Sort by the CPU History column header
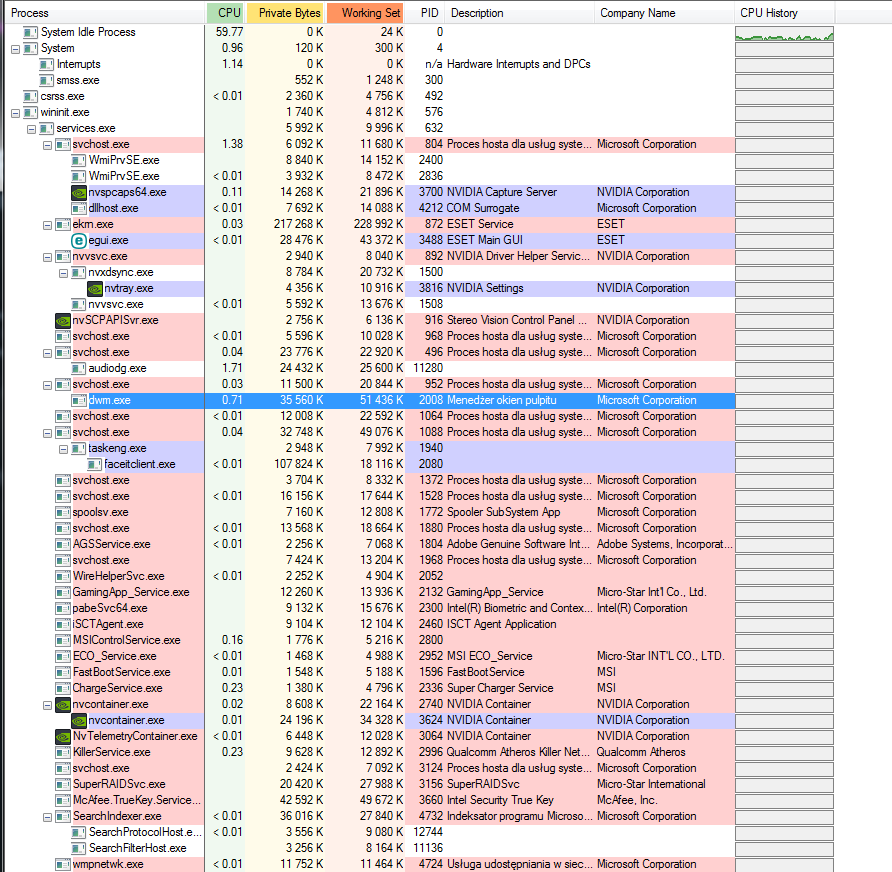This screenshot has height=872, width=892. click(x=784, y=13)
